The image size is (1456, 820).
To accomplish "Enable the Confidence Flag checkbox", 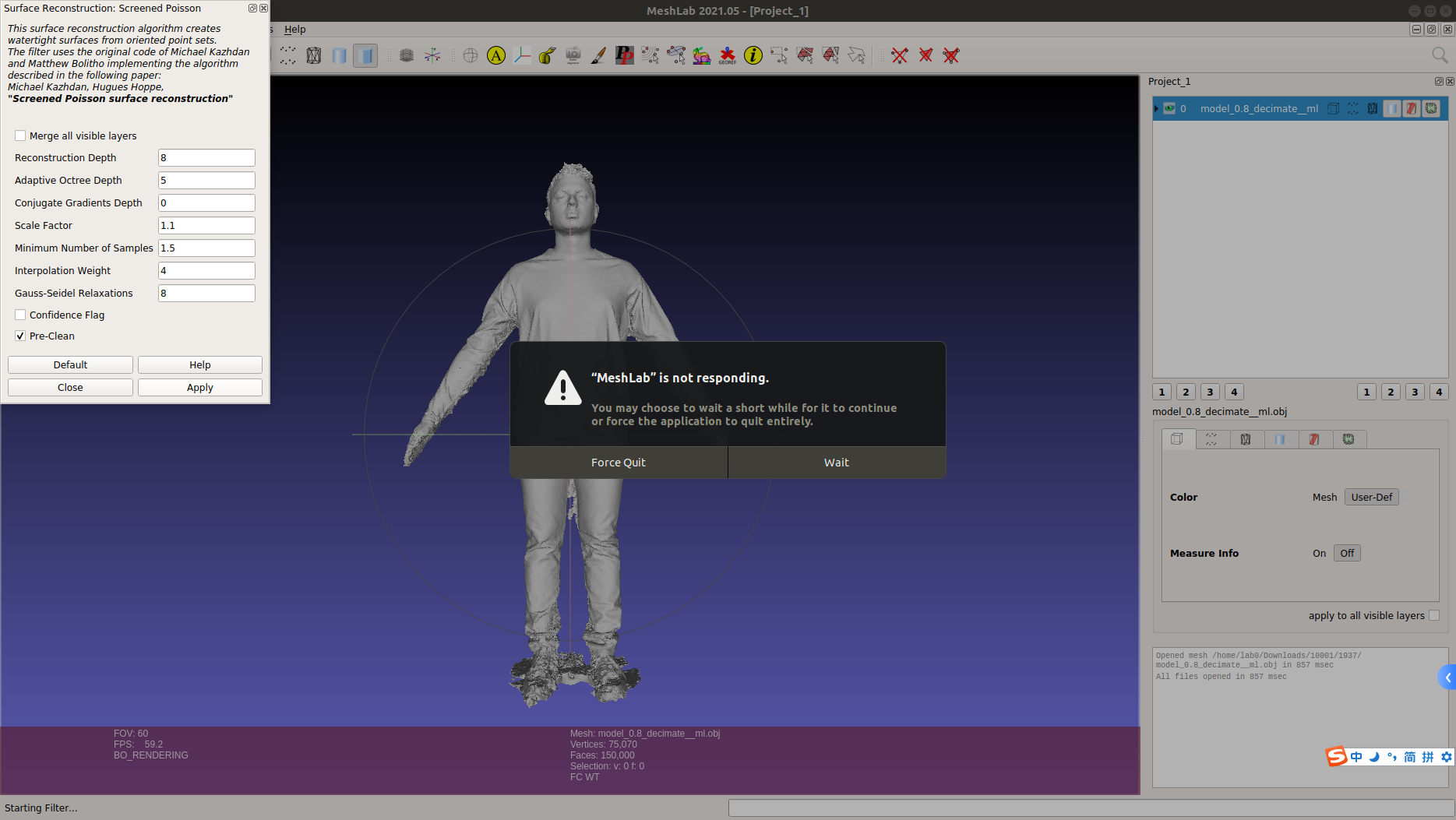I will pos(20,315).
